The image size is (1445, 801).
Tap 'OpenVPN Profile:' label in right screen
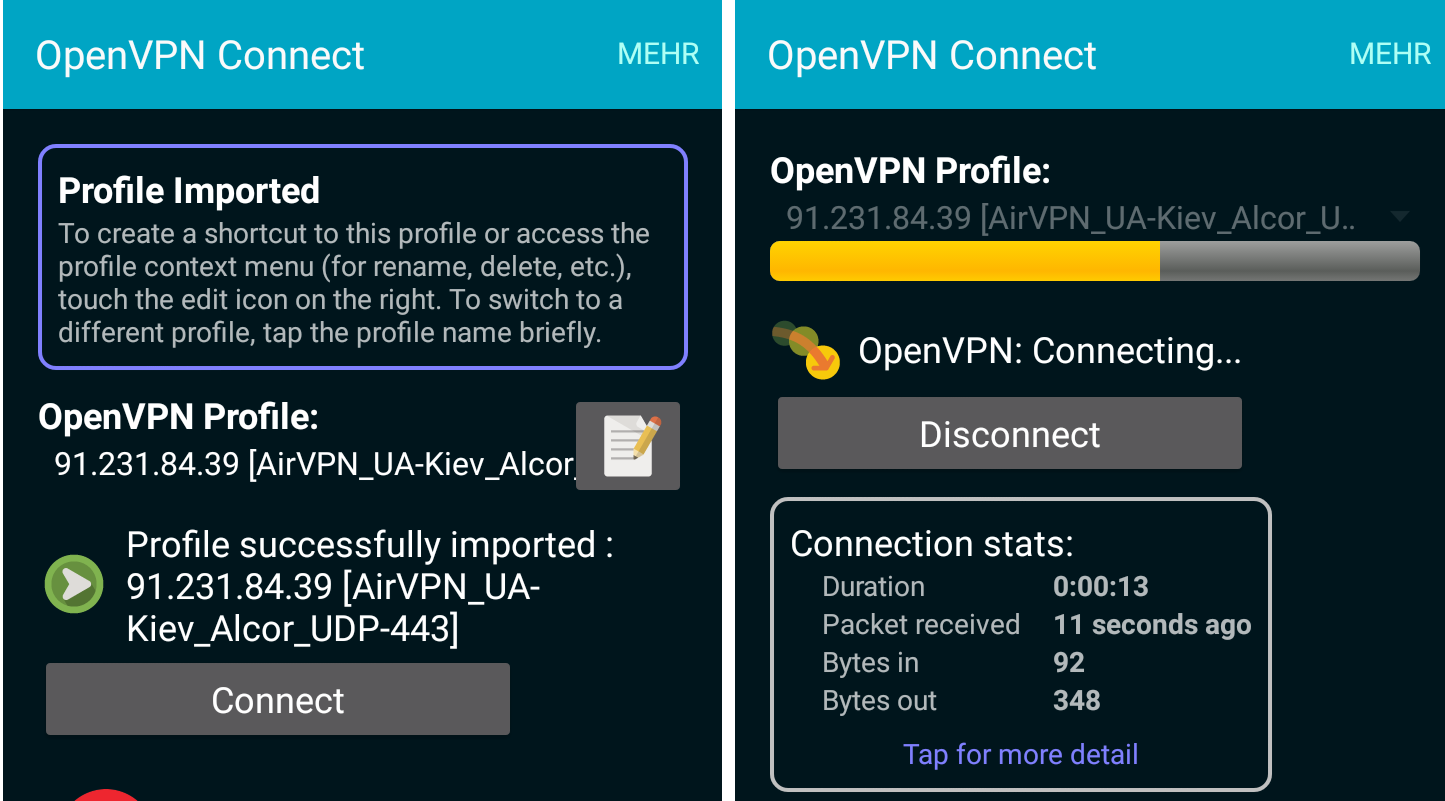[x=910, y=171]
